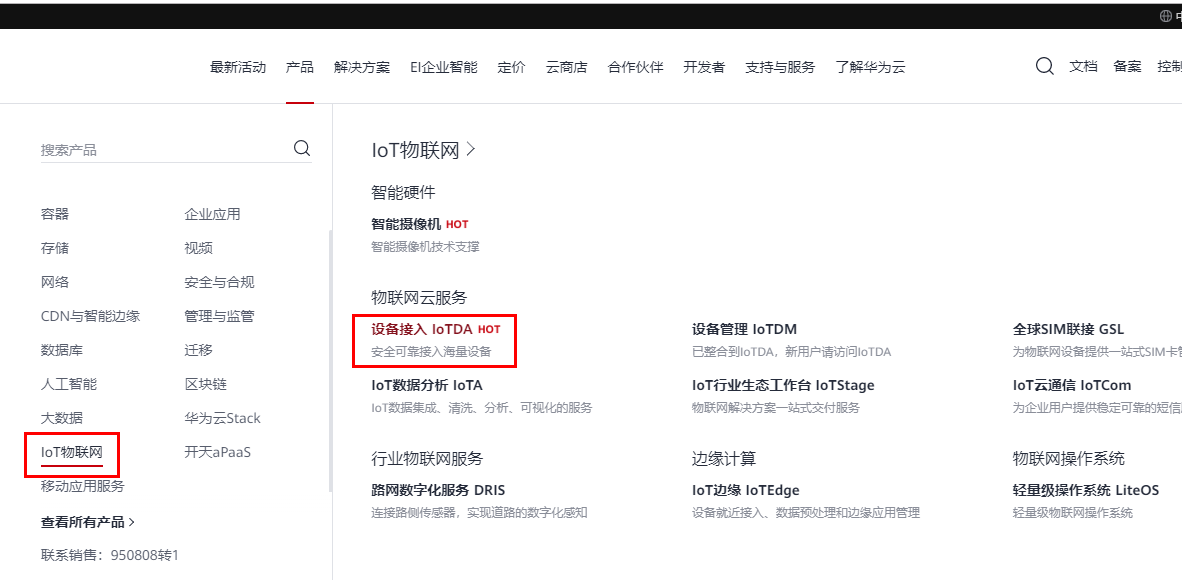Screen dimensions: 1182x580
Task: Open the 云商店 menu
Action: [567, 67]
